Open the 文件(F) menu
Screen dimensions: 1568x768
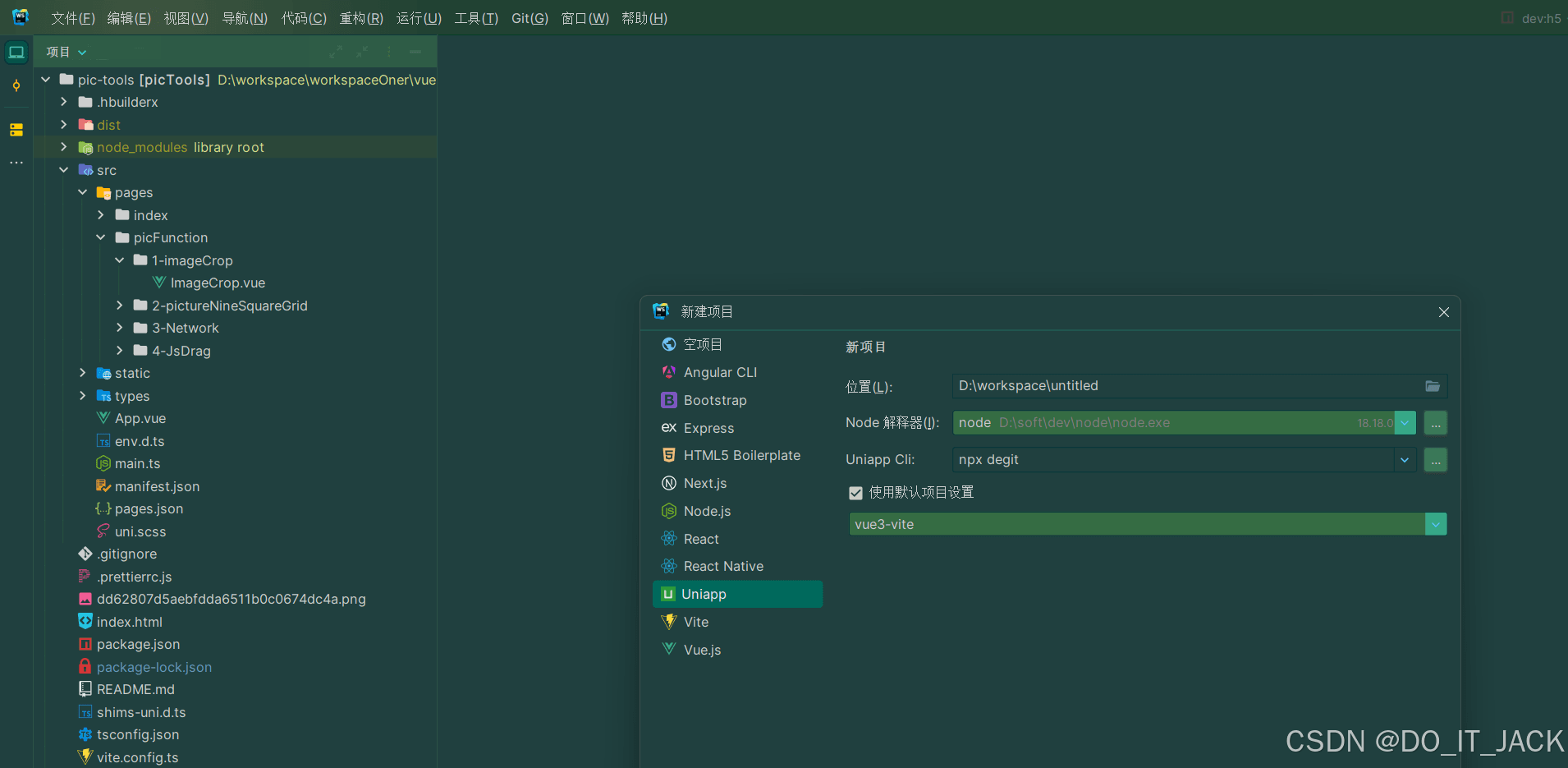pos(73,18)
